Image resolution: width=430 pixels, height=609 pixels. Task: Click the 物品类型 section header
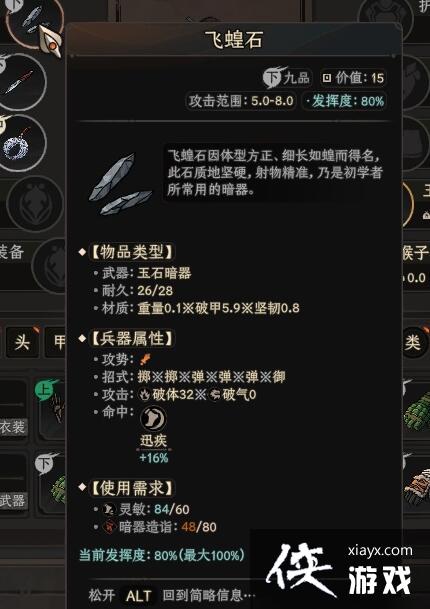(x=132, y=252)
